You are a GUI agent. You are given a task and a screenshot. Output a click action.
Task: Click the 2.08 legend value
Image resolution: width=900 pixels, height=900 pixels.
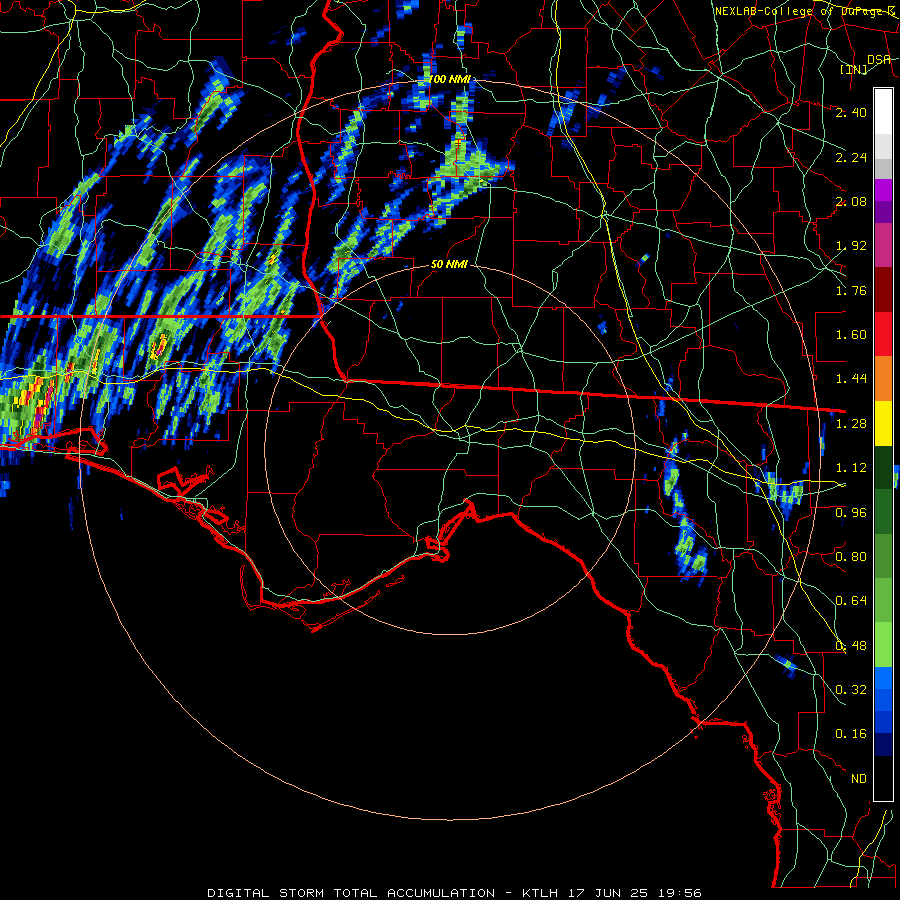[851, 201]
